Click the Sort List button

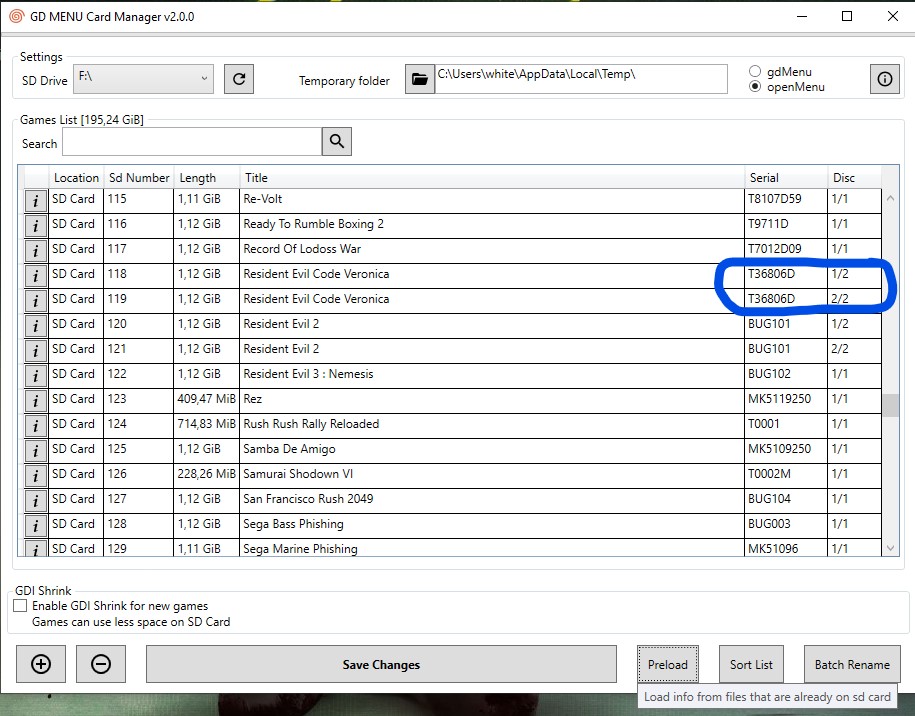coord(751,664)
